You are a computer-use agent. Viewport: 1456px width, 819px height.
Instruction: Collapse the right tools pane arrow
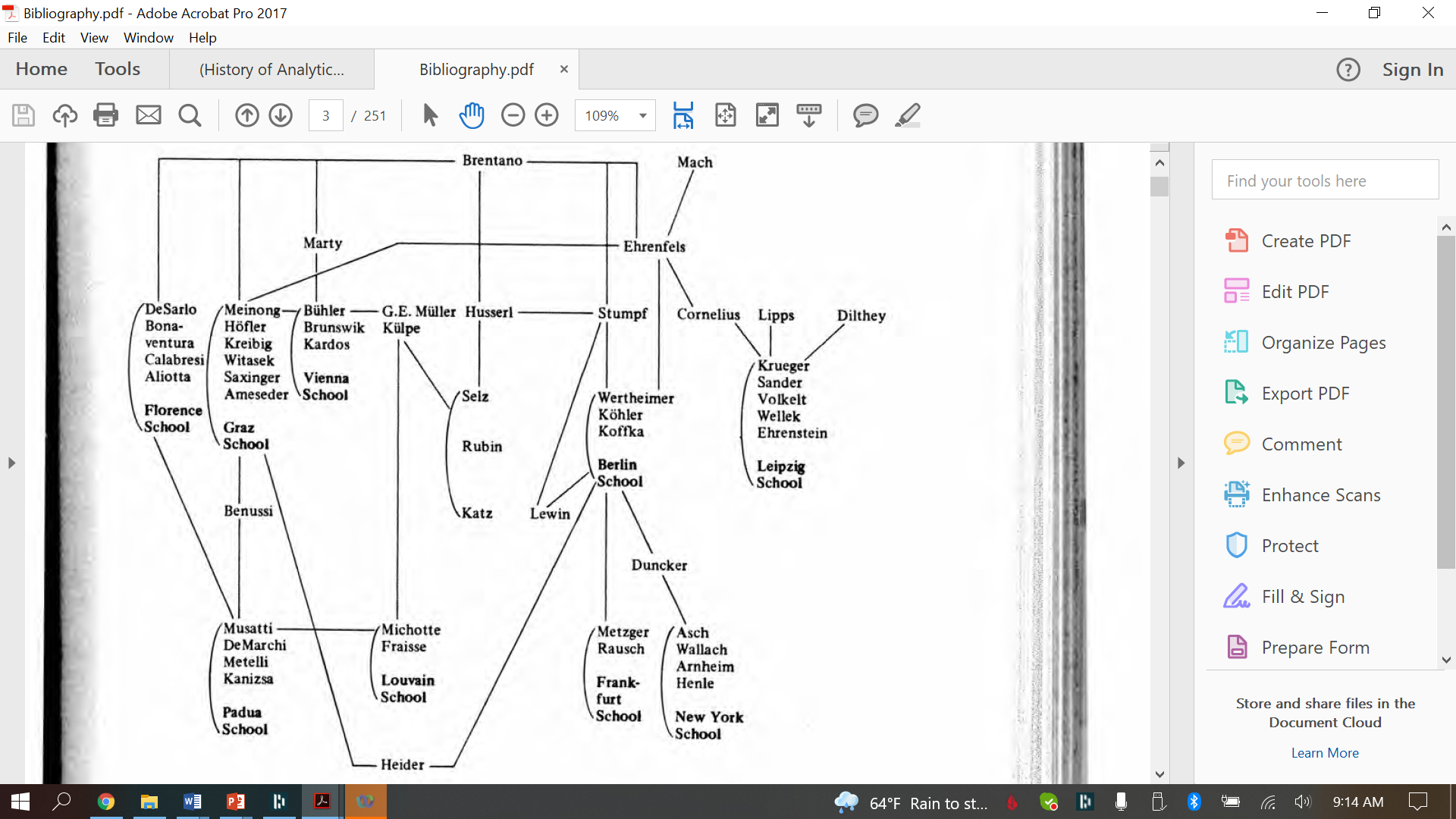click(1181, 463)
